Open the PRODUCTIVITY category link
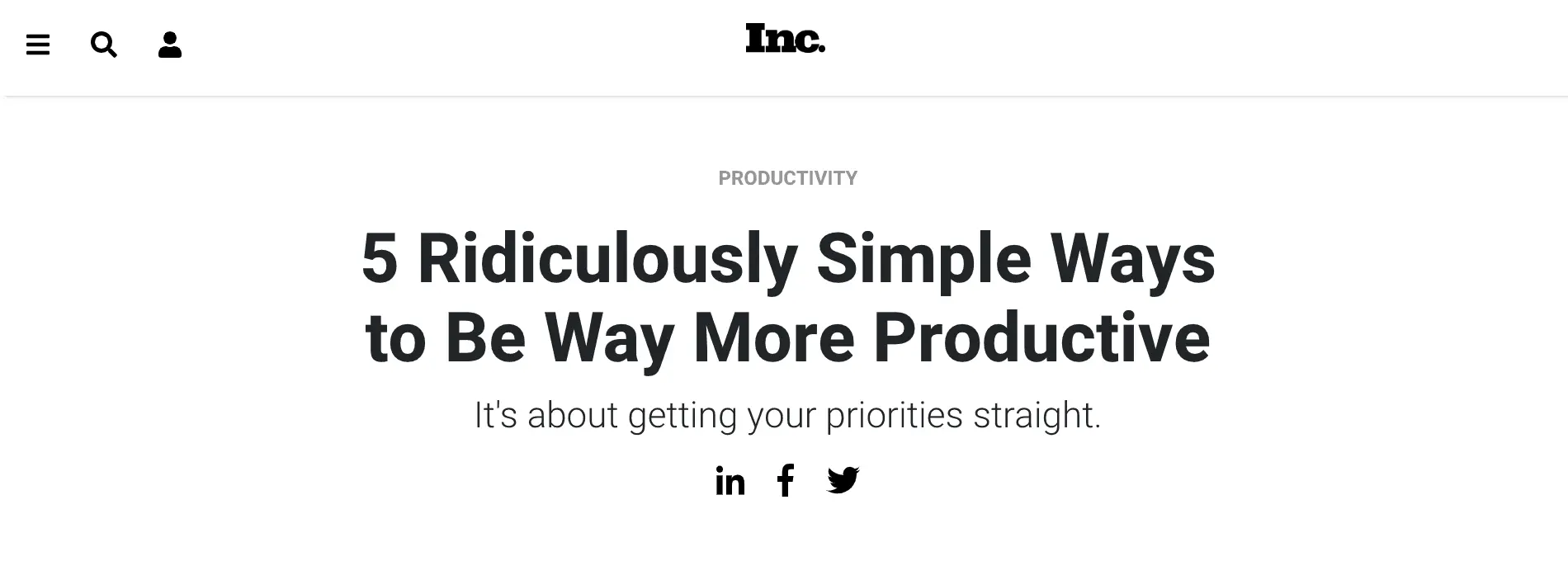Viewport: 1568px width, 561px height. [x=788, y=178]
